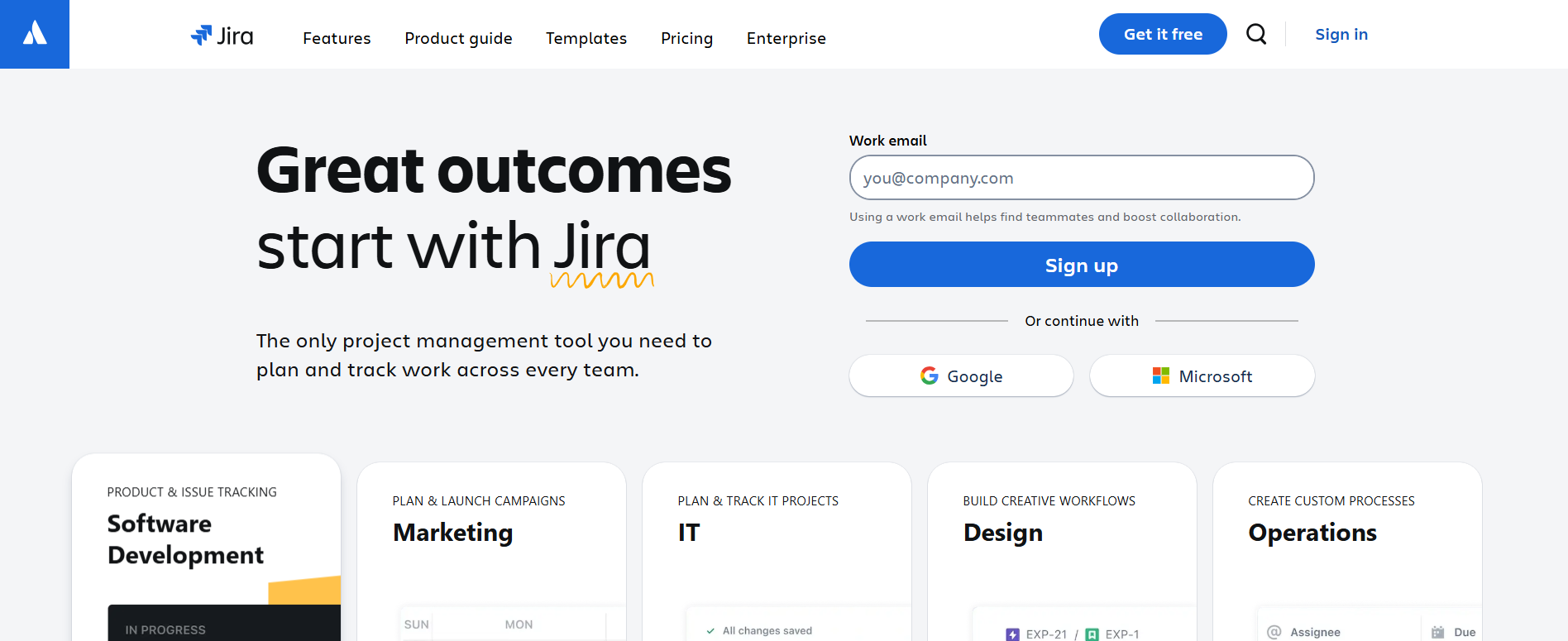Select the Software Development card

point(207,548)
